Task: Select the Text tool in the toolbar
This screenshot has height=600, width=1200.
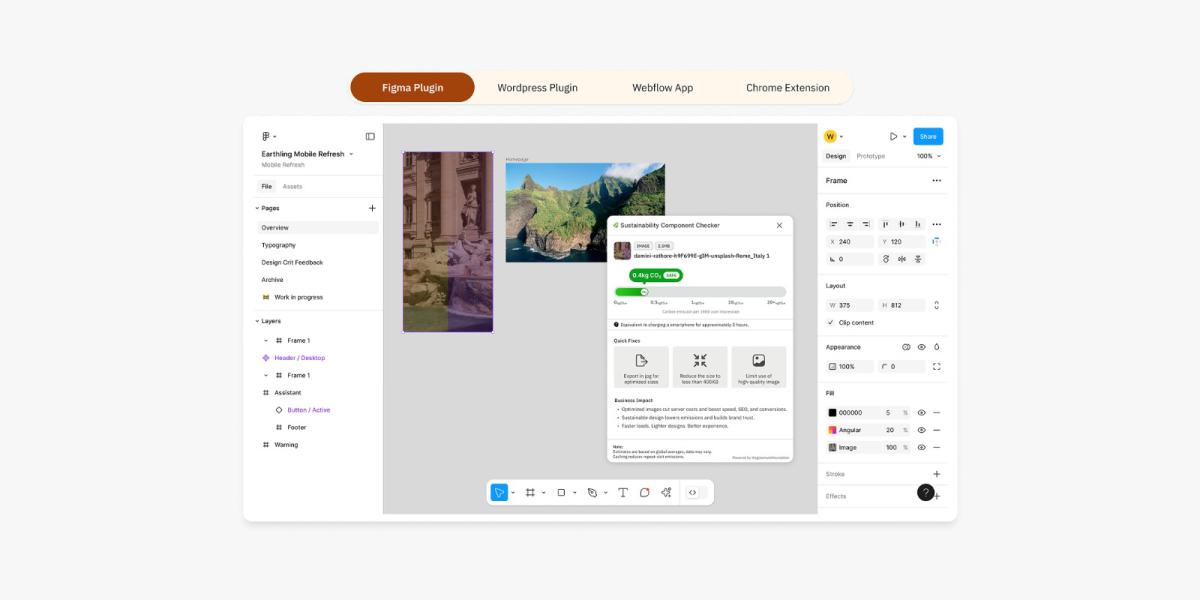Action: pyautogui.click(x=623, y=492)
